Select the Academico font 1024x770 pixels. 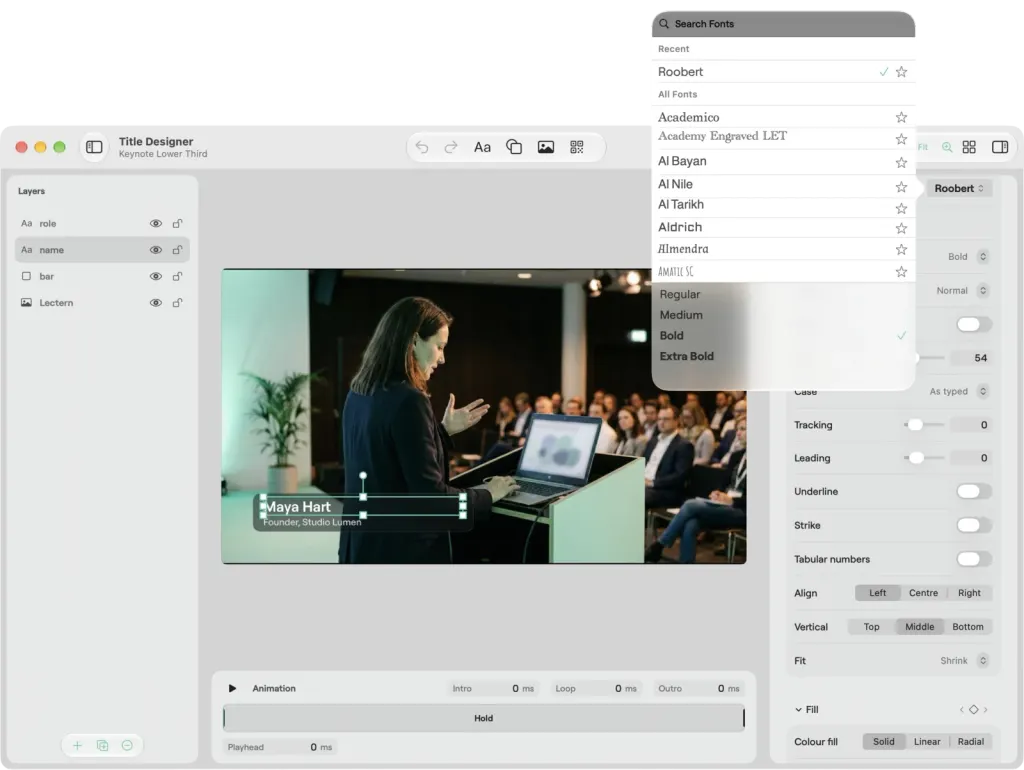pyautogui.click(x=688, y=117)
